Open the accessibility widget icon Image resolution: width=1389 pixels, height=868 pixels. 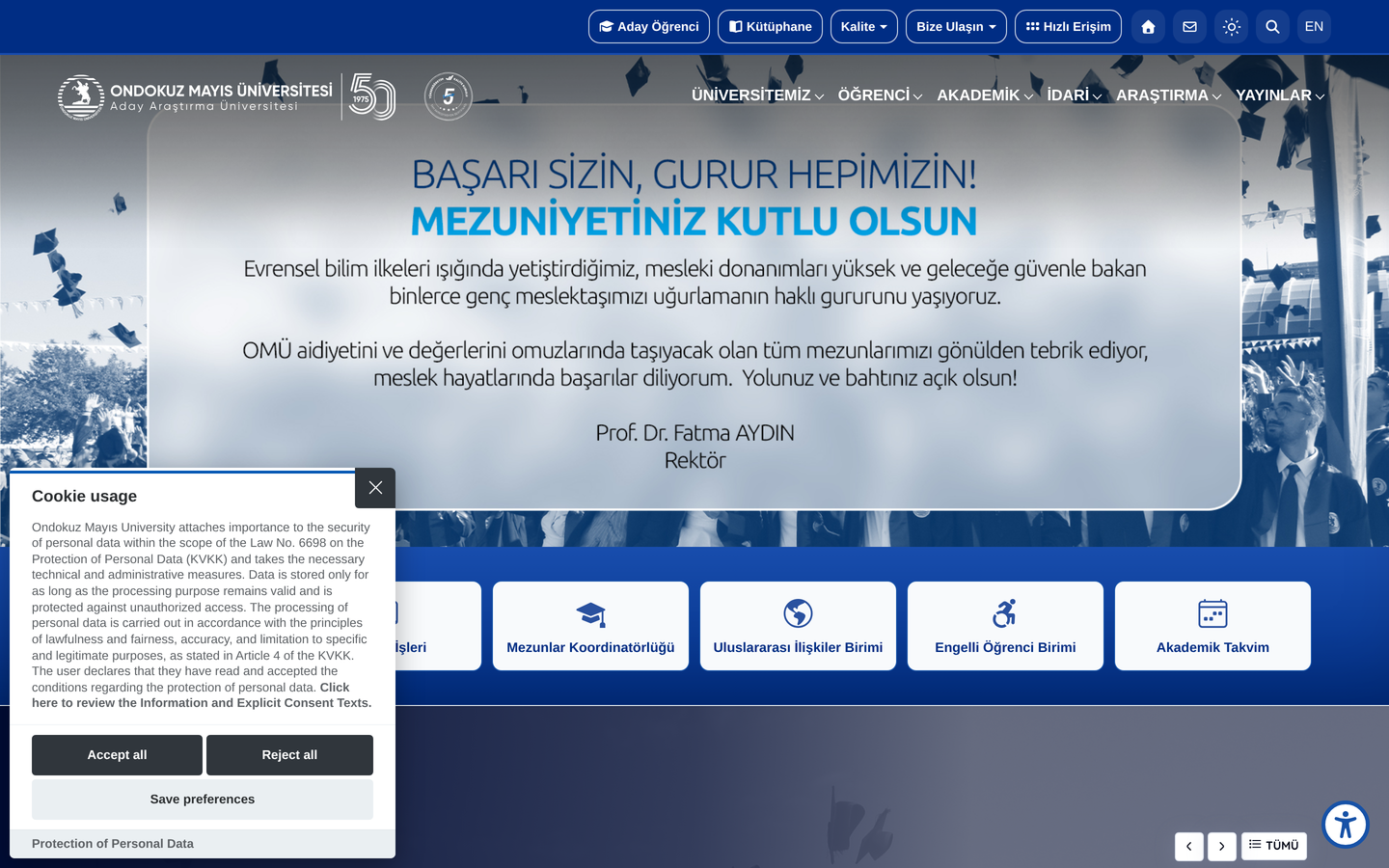[x=1346, y=825]
